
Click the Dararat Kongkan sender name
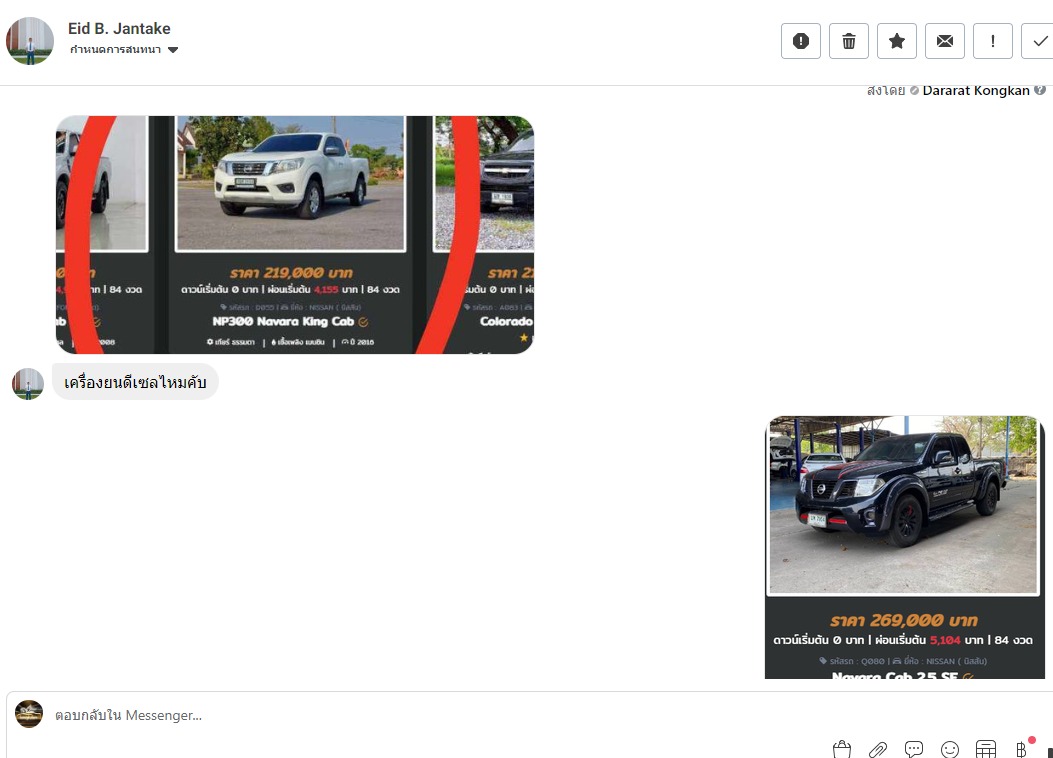976,90
